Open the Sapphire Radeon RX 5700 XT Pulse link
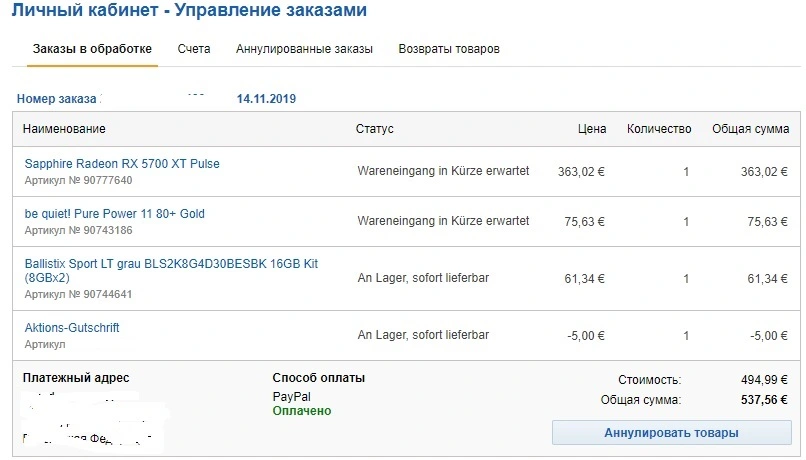 (122, 163)
